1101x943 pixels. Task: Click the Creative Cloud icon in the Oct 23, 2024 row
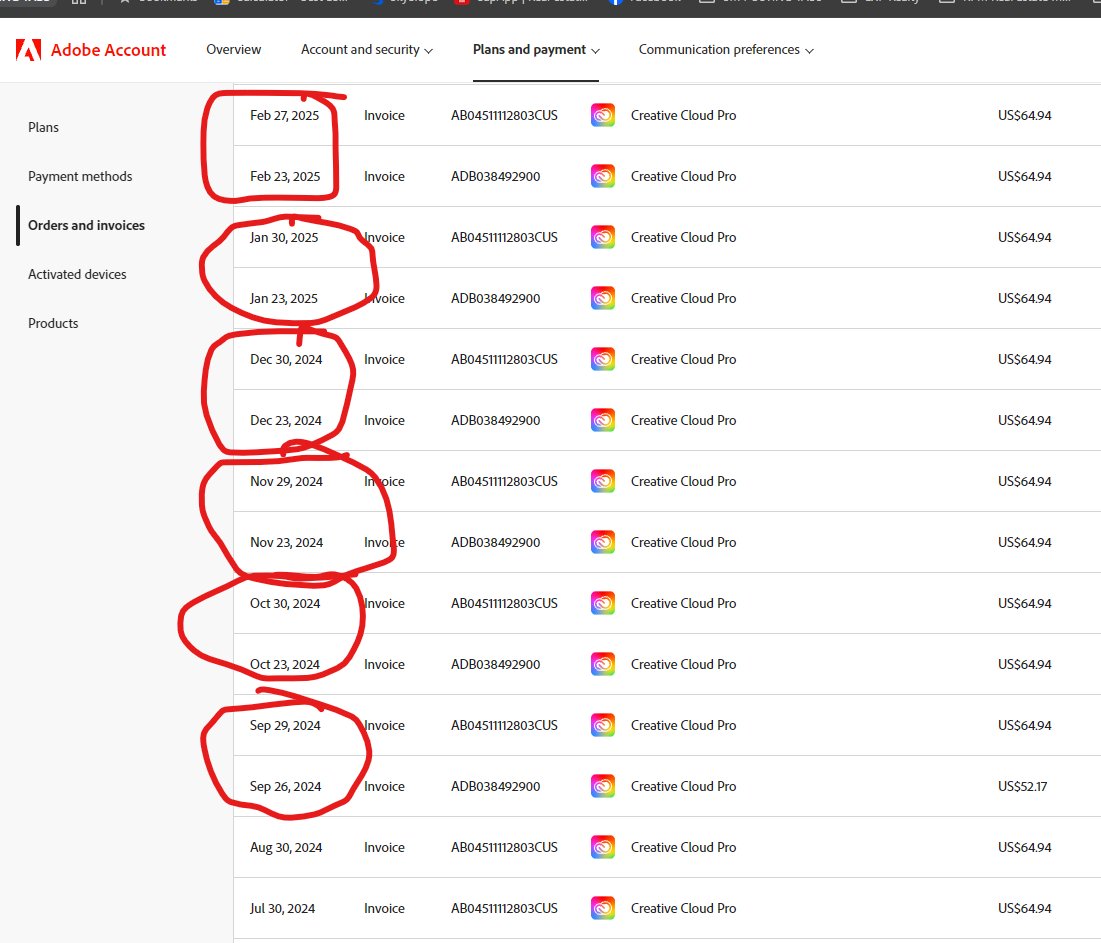point(603,665)
